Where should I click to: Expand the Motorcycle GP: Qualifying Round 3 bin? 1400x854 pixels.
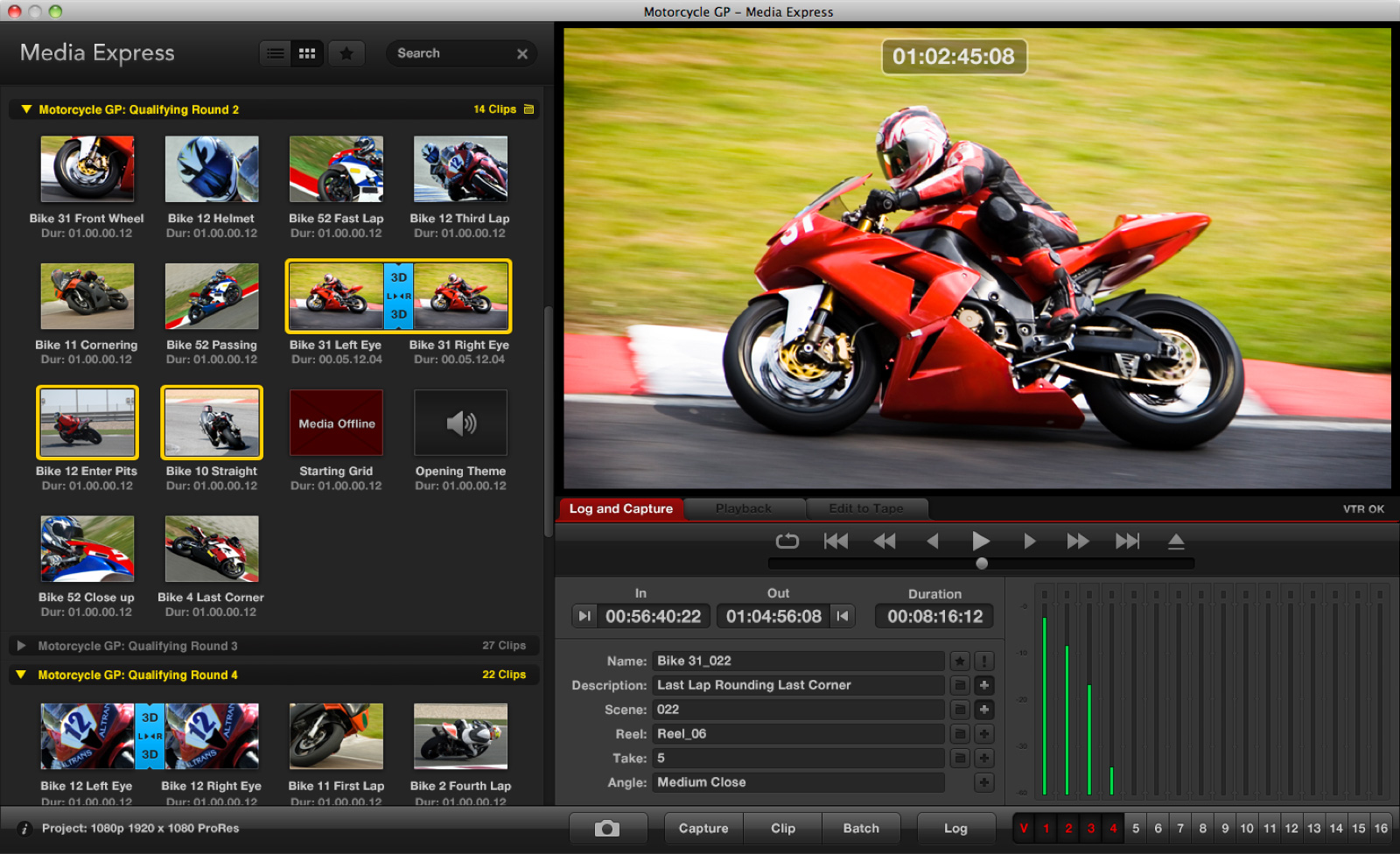point(20,646)
